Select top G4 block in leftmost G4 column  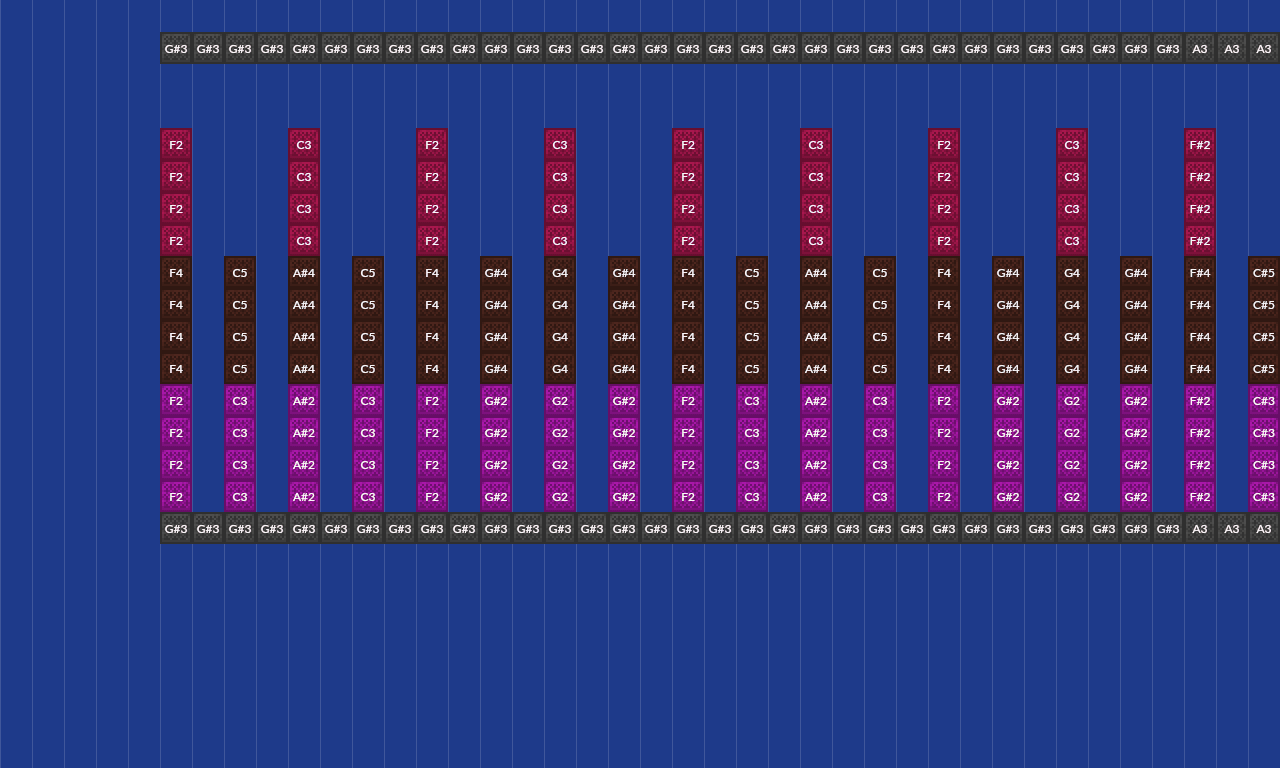[x=560, y=273]
